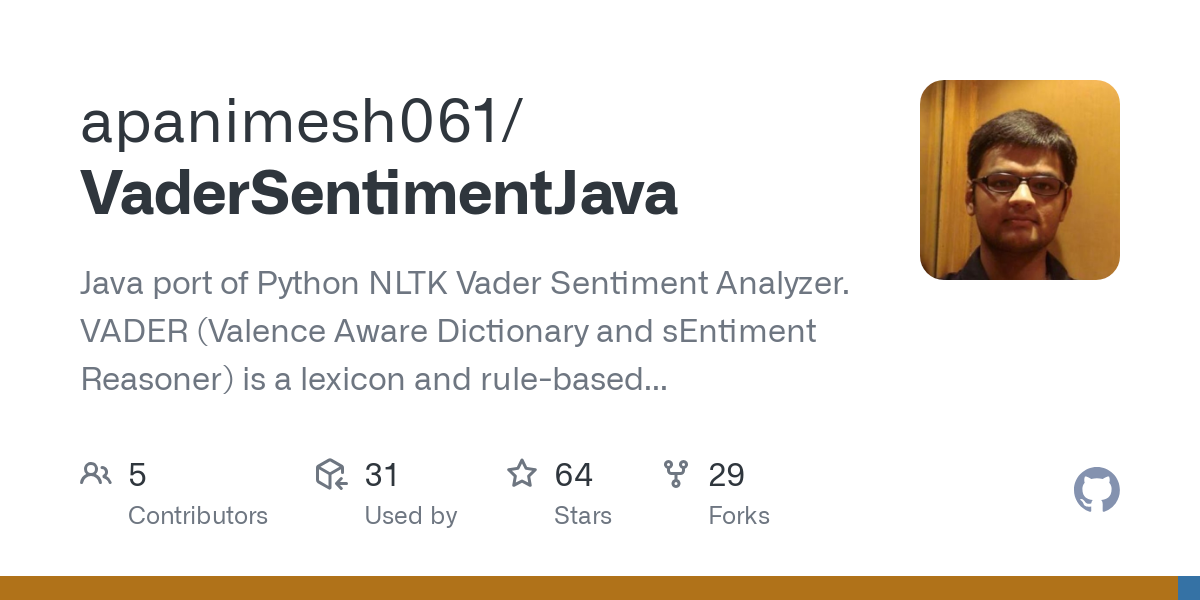The width and height of the screenshot is (1200, 600).
Task: Click the GitHub Octocat logo
Action: (1096, 490)
